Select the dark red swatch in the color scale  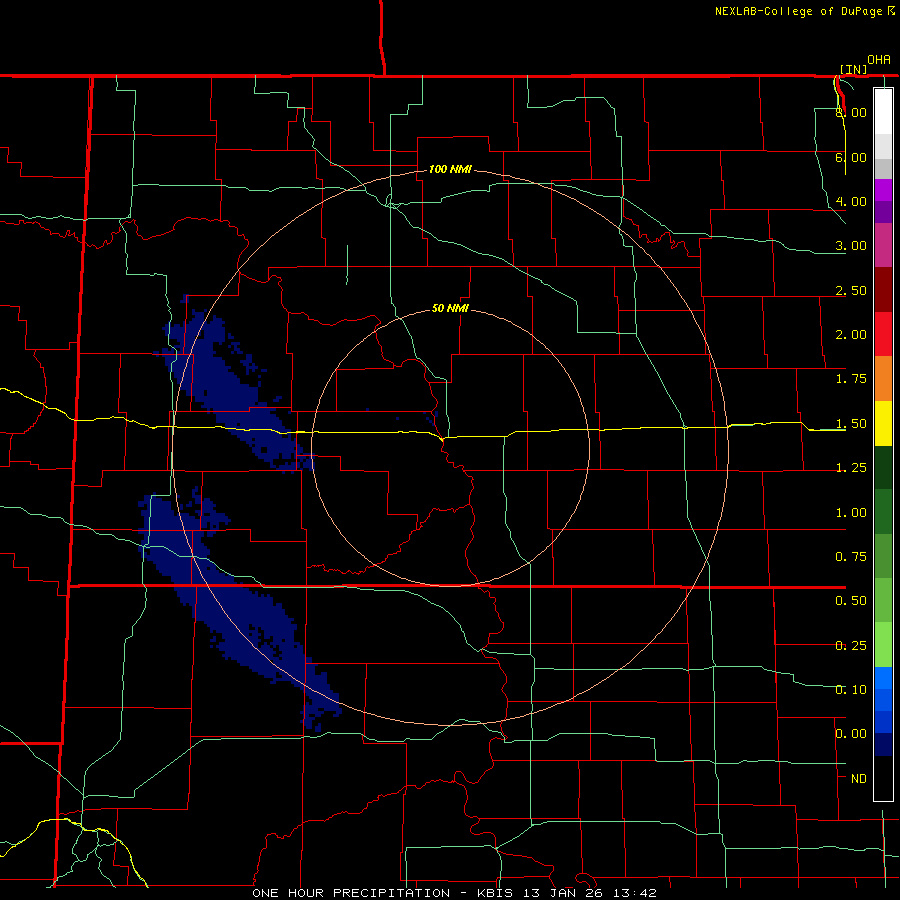click(x=883, y=290)
